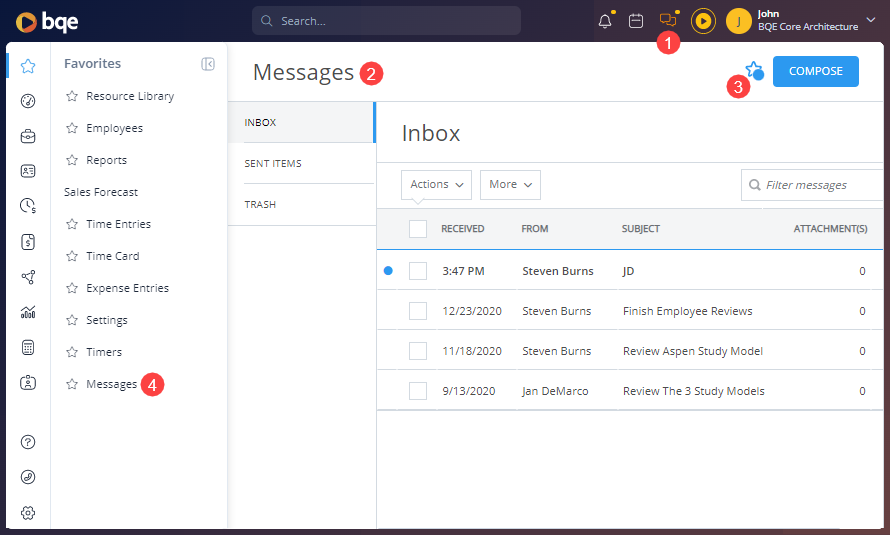Open Resource Library favorite

(130, 96)
